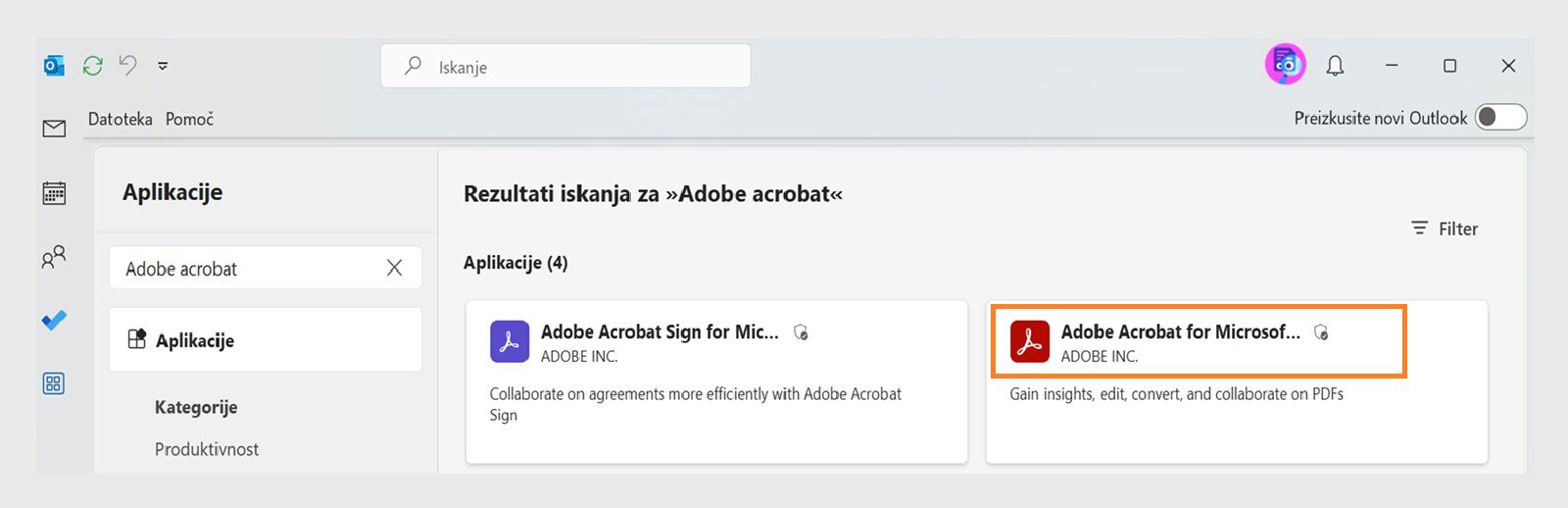
Task: Click the magnifier icon in Iskanje box
Action: point(414,66)
